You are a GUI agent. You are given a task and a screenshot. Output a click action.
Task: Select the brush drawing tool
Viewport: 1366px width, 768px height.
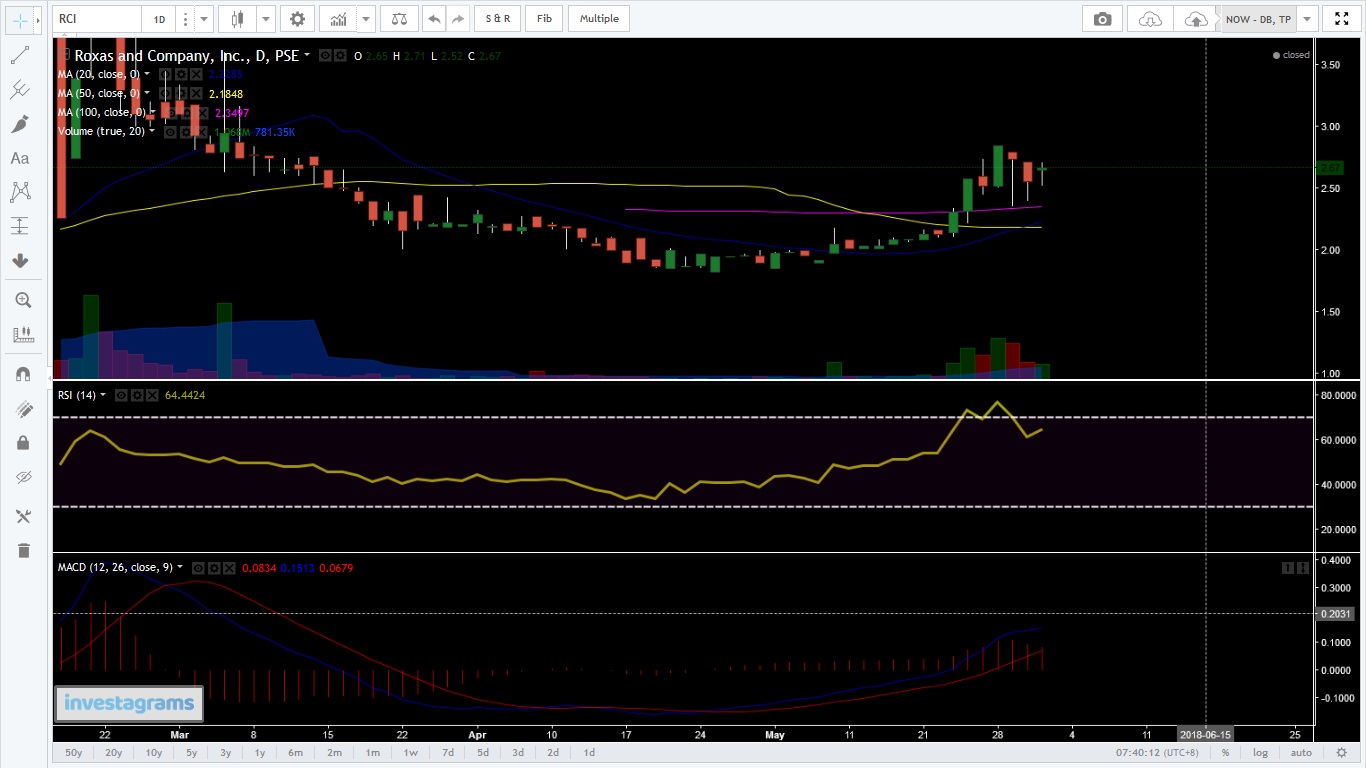20,124
